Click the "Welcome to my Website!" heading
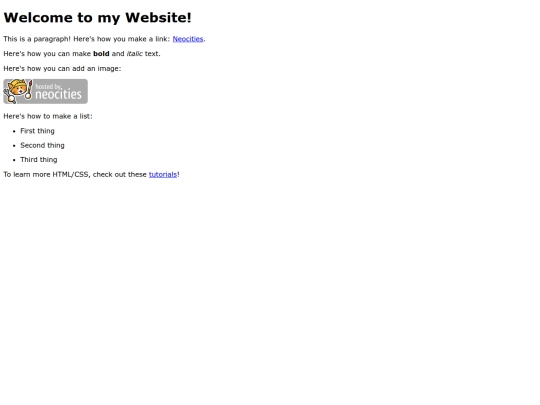 97,18
